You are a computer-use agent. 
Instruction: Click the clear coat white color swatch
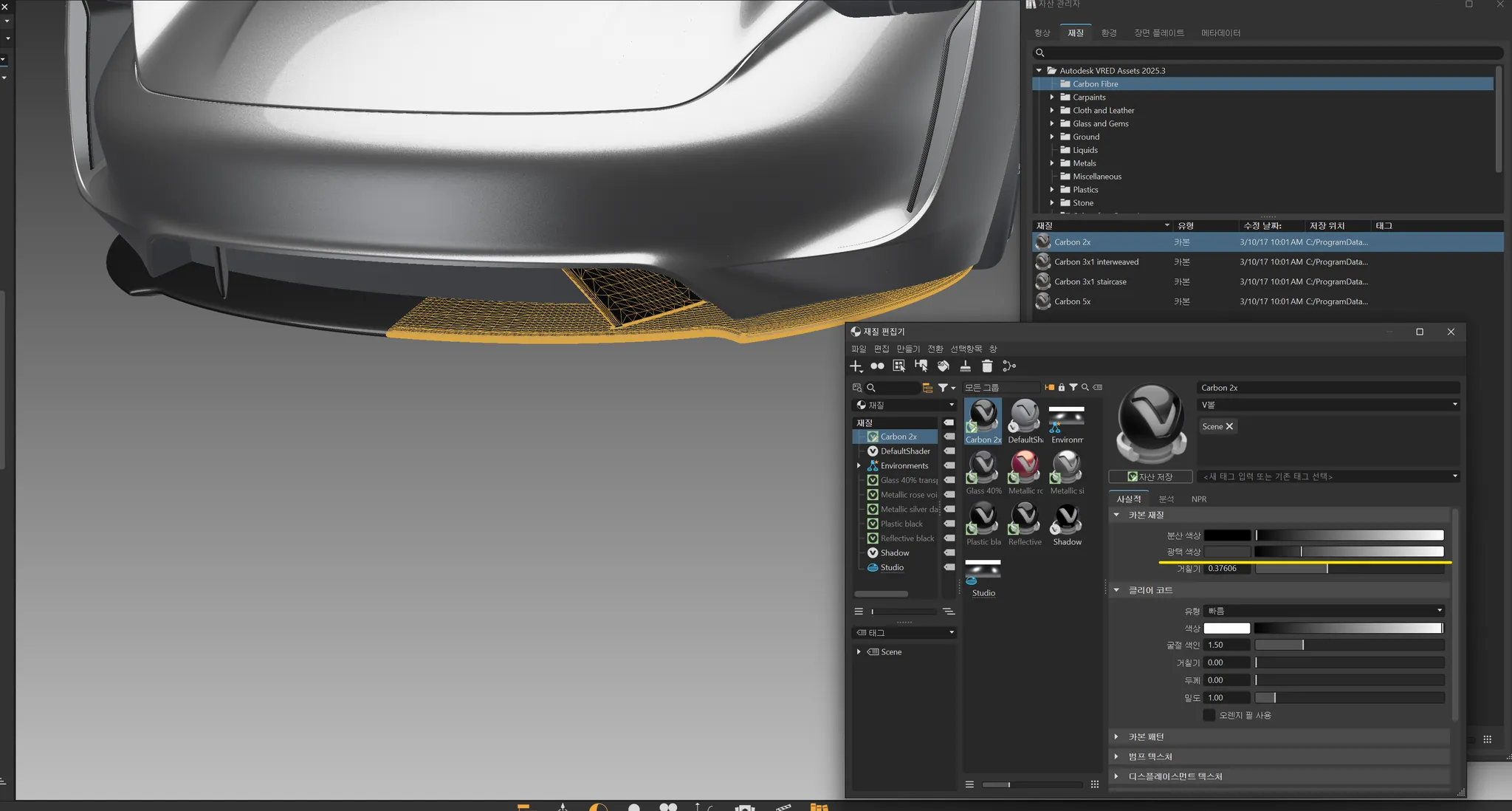tap(1226, 629)
